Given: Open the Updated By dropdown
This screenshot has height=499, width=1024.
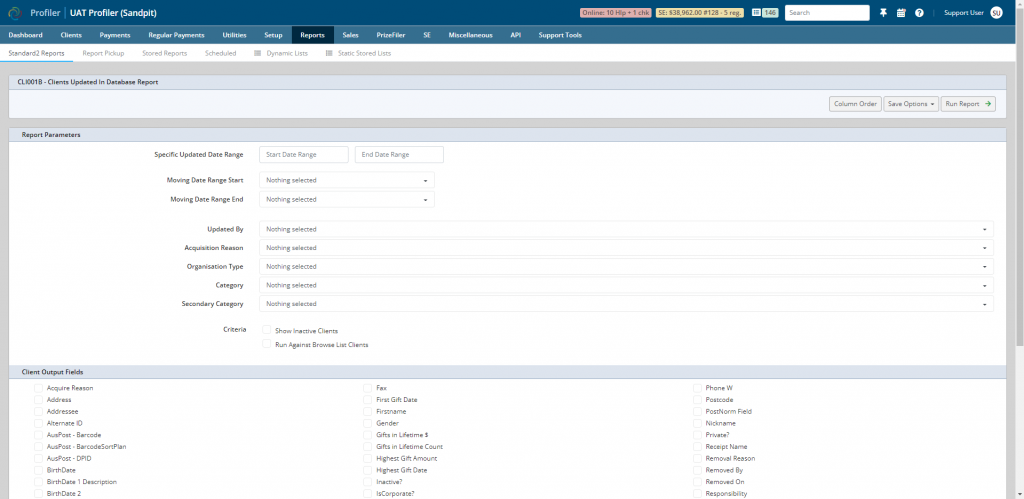Looking at the screenshot, I should coord(626,229).
